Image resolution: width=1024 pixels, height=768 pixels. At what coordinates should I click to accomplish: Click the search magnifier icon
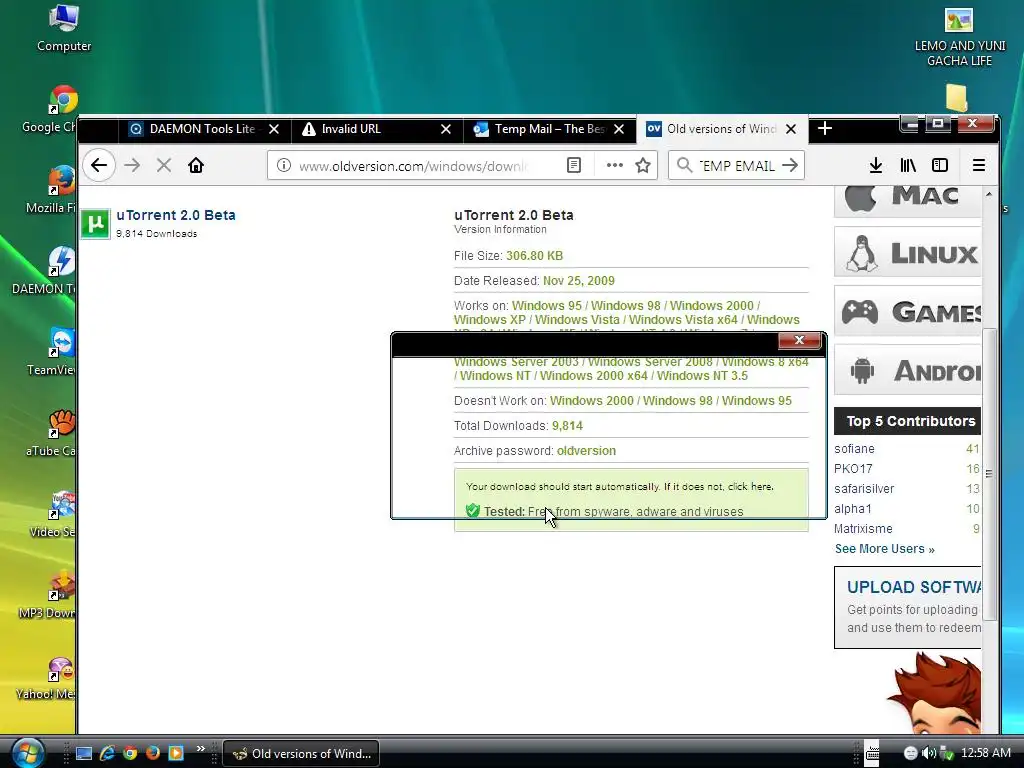pyautogui.click(x=684, y=165)
